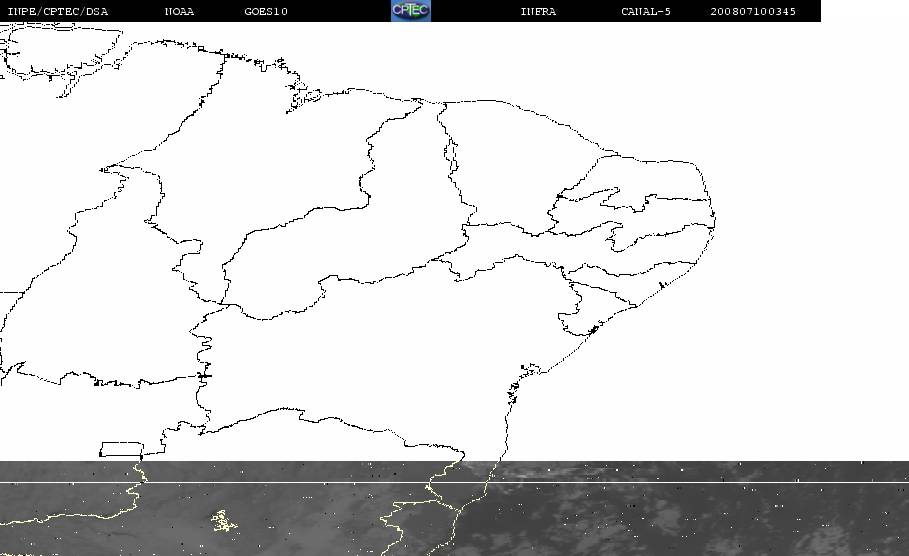Click the 'INPE/CPTEC/DSA' header text
Image resolution: width=909 pixels, height=556 pixels.
(58, 11)
